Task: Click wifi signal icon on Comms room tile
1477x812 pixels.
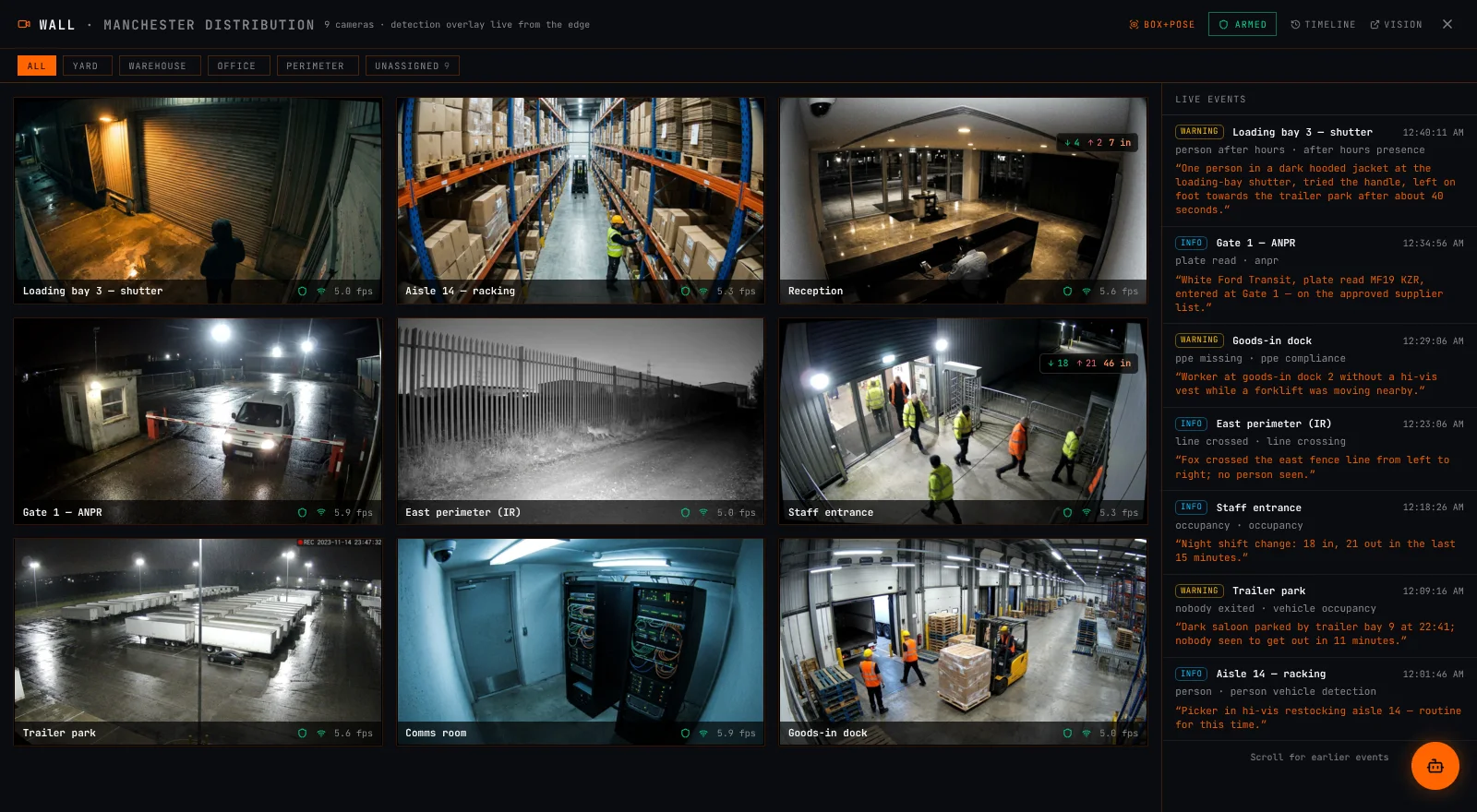Action: pyautogui.click(x=703, y=734)
